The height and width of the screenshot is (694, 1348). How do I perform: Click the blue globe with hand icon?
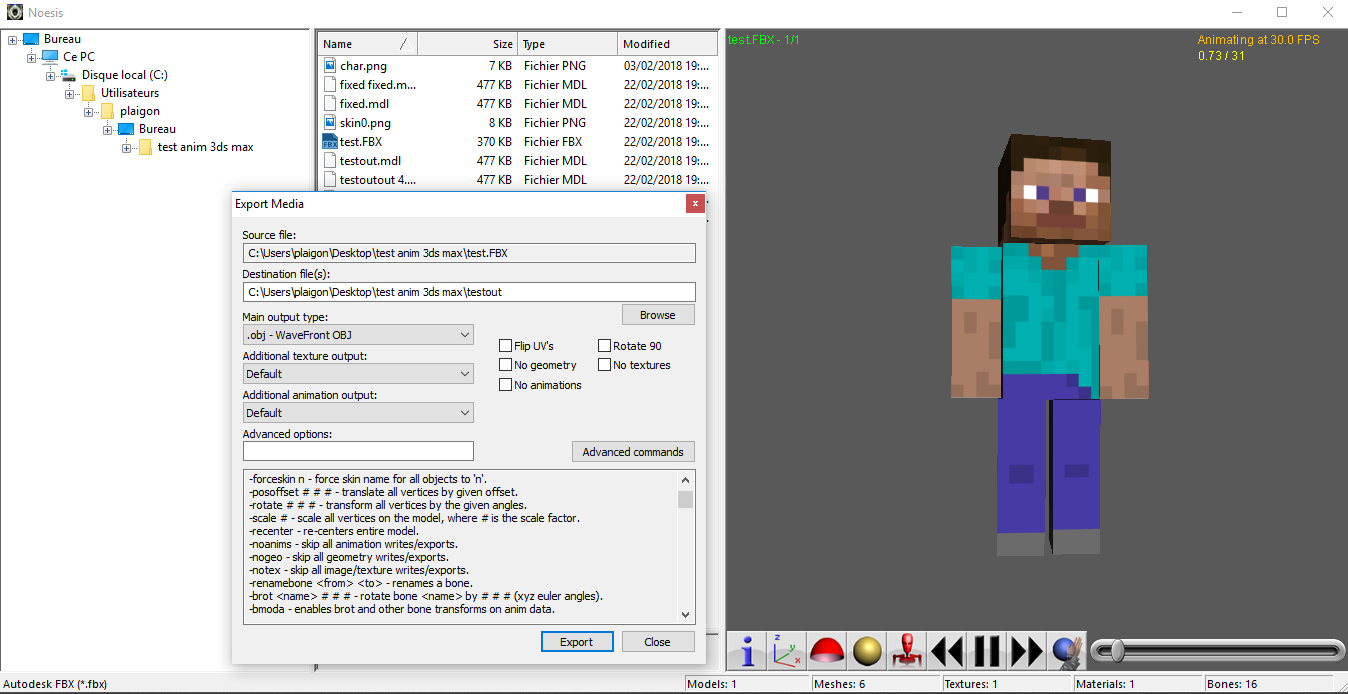(x=1066, y=651)
